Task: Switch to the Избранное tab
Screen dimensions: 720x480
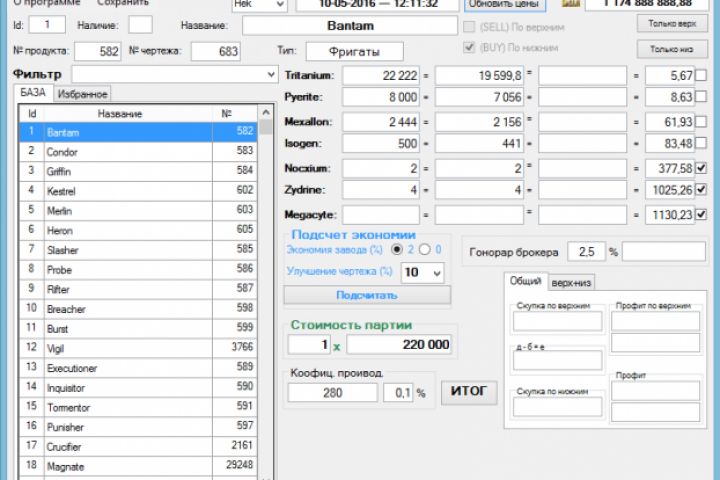Action: click(83, 94)
